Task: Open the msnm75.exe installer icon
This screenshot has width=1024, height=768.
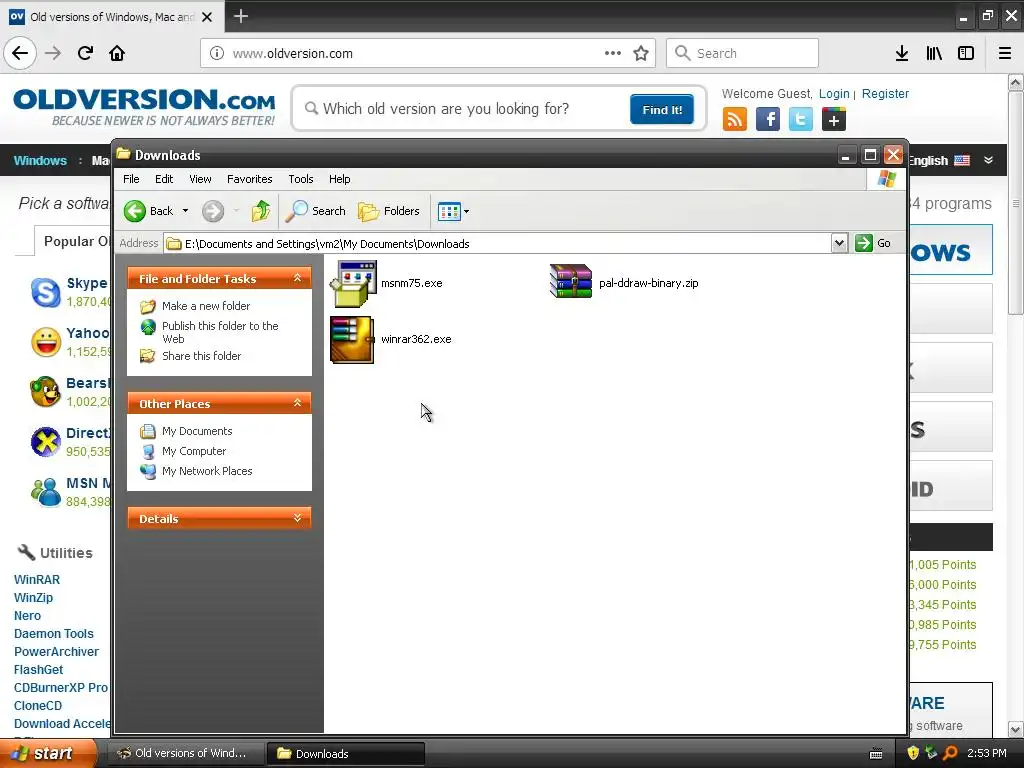Action: pos(353,283)
